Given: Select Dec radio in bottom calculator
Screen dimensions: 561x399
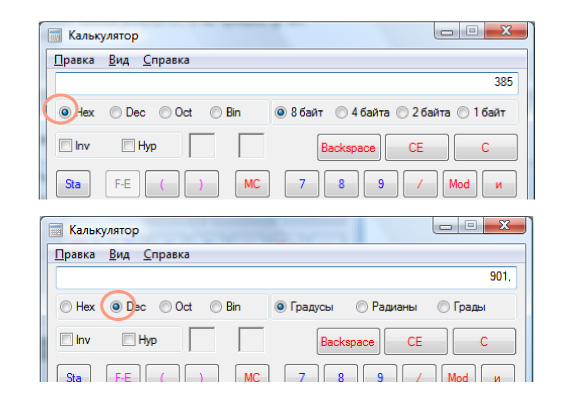Looking at the screenshot, I should pos(116,307).
